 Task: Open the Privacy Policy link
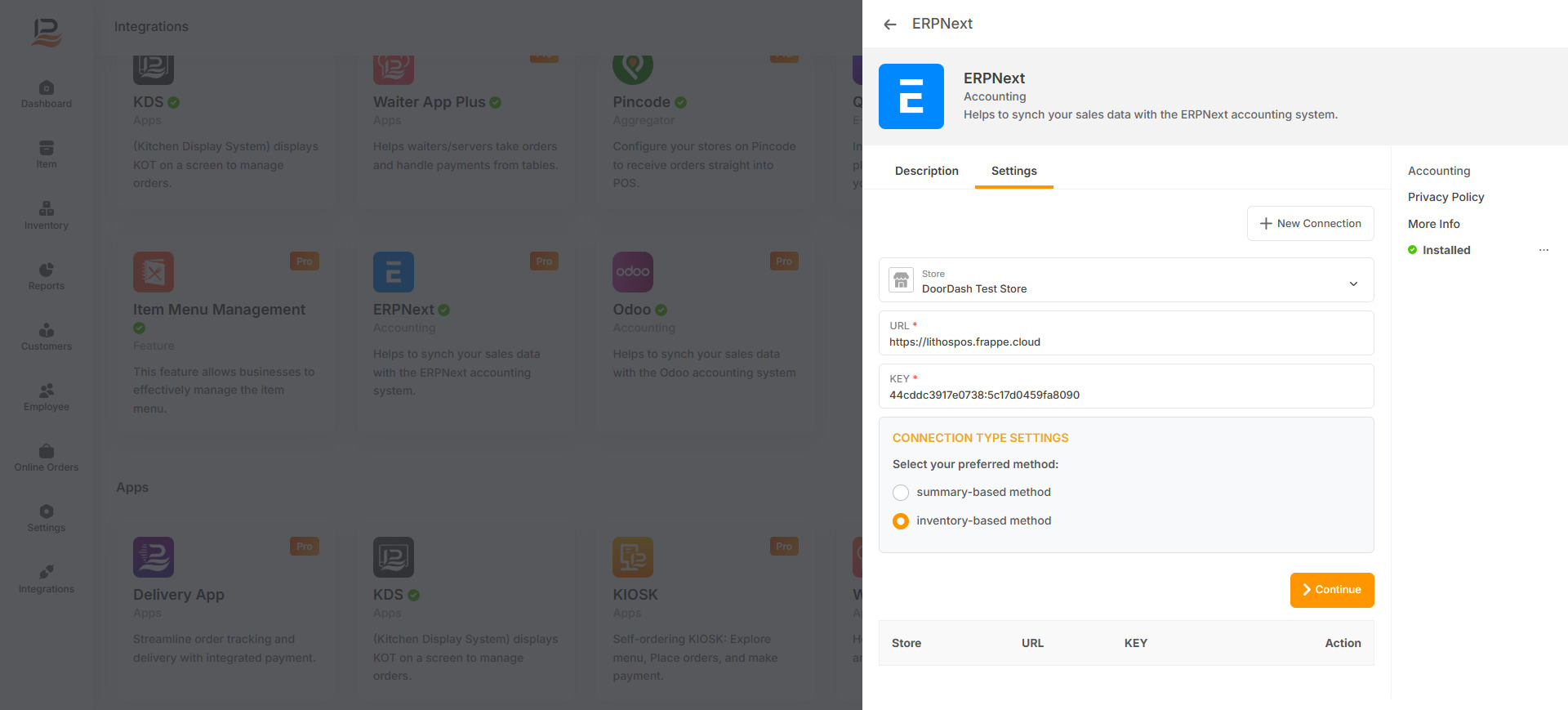[1445, 197]
